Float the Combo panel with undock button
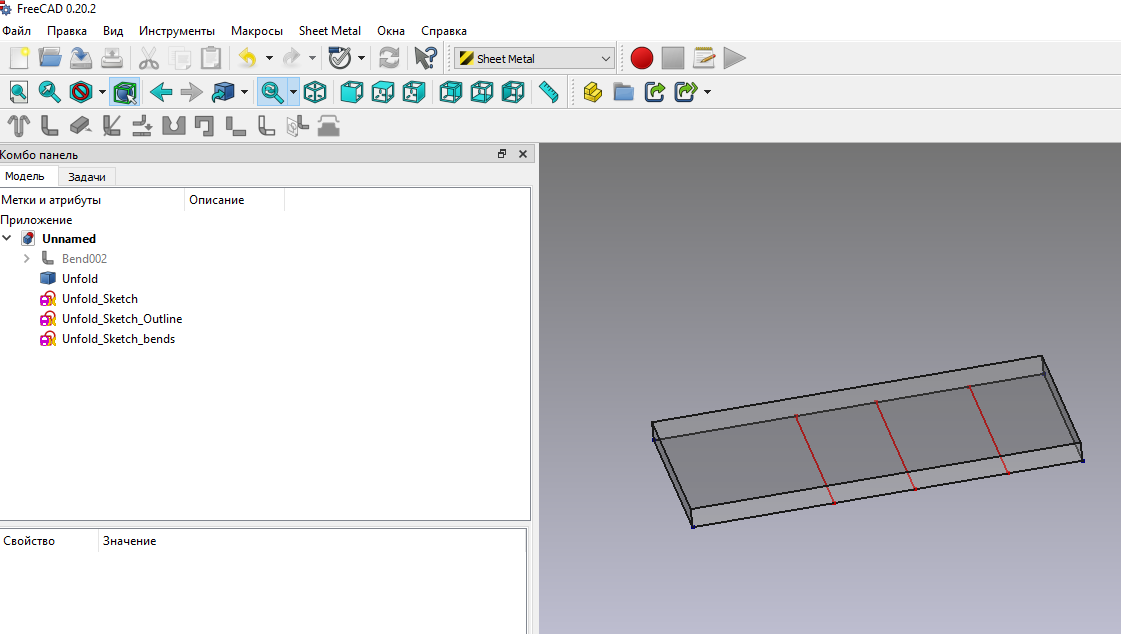 502,154
